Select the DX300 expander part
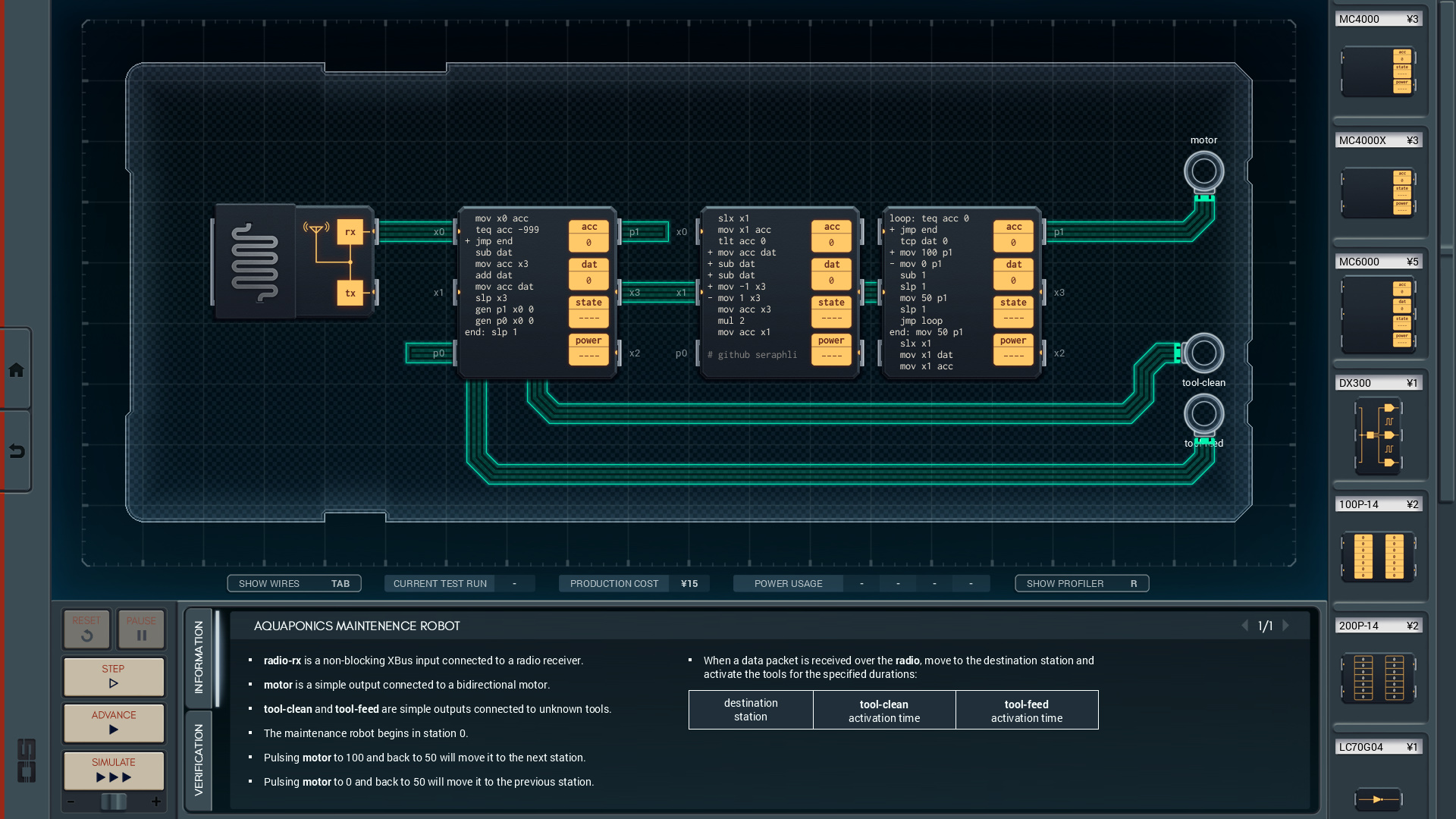This screenshot has height=819, width=1456. click(x=1378, y=436)
